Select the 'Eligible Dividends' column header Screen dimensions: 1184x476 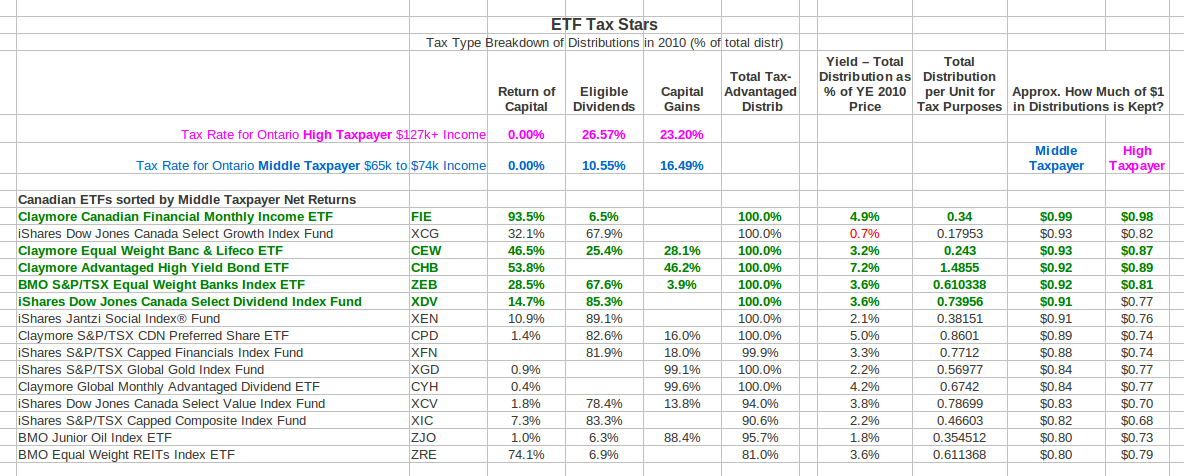click(604, 99)
